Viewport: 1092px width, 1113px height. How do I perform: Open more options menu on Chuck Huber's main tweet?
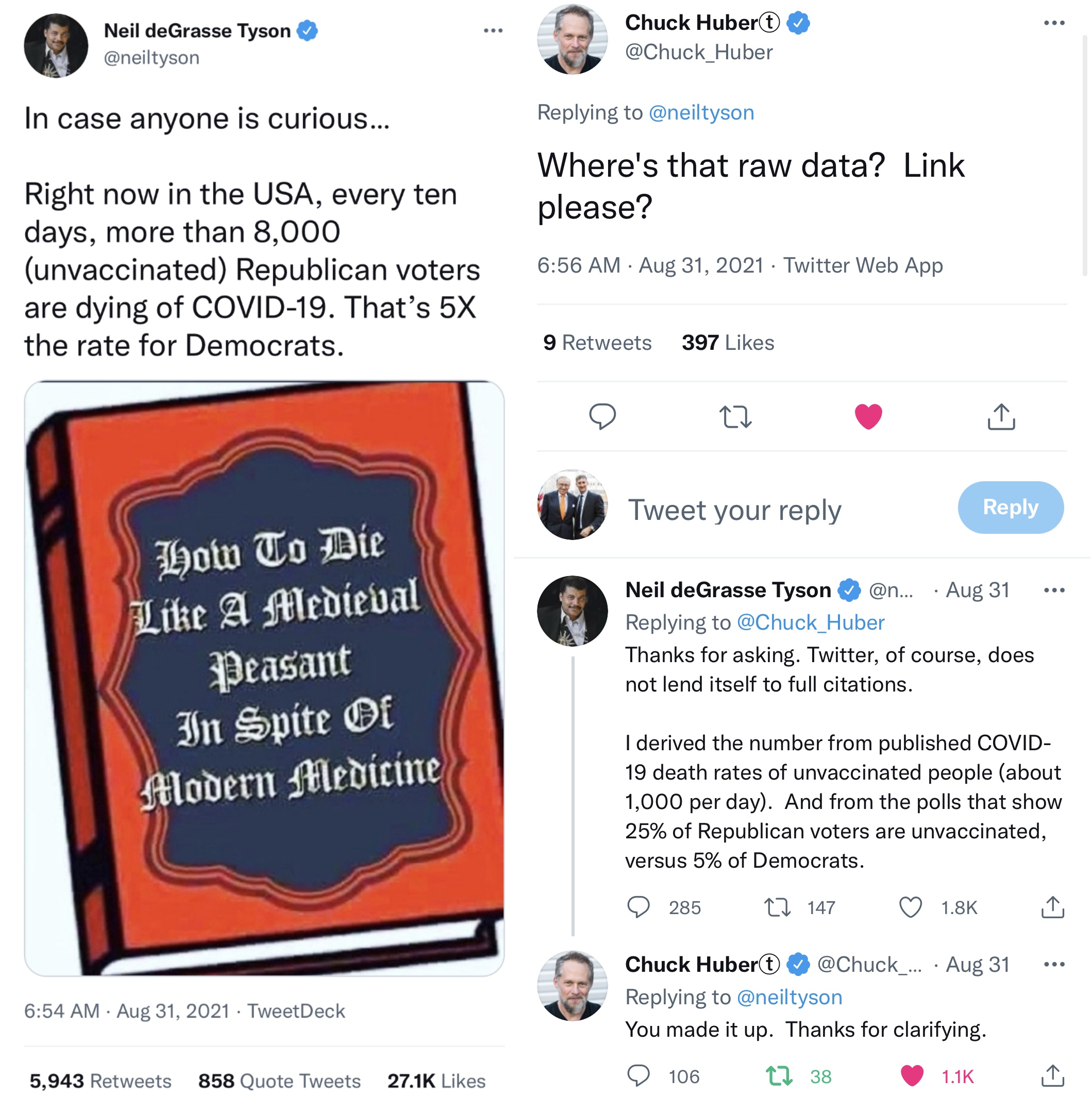1054,23
